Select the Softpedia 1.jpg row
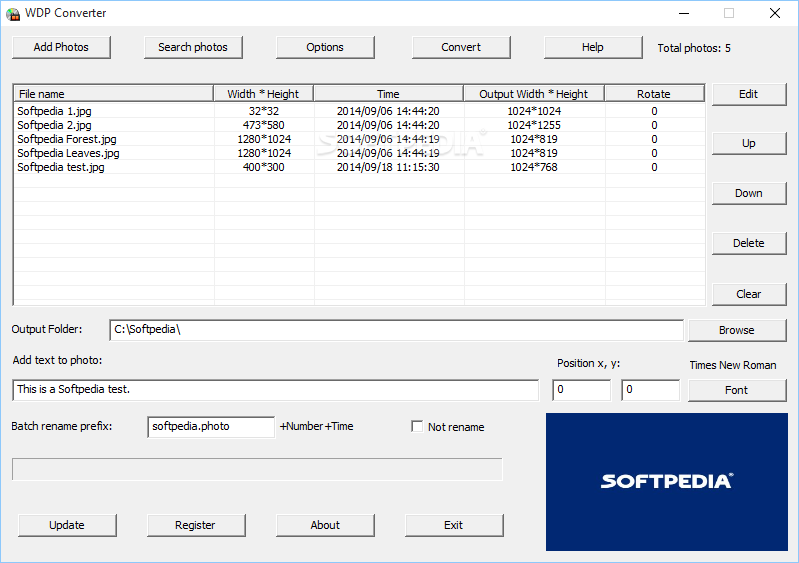799x563 pixels. pyautogui.click(x=359, y=111)
